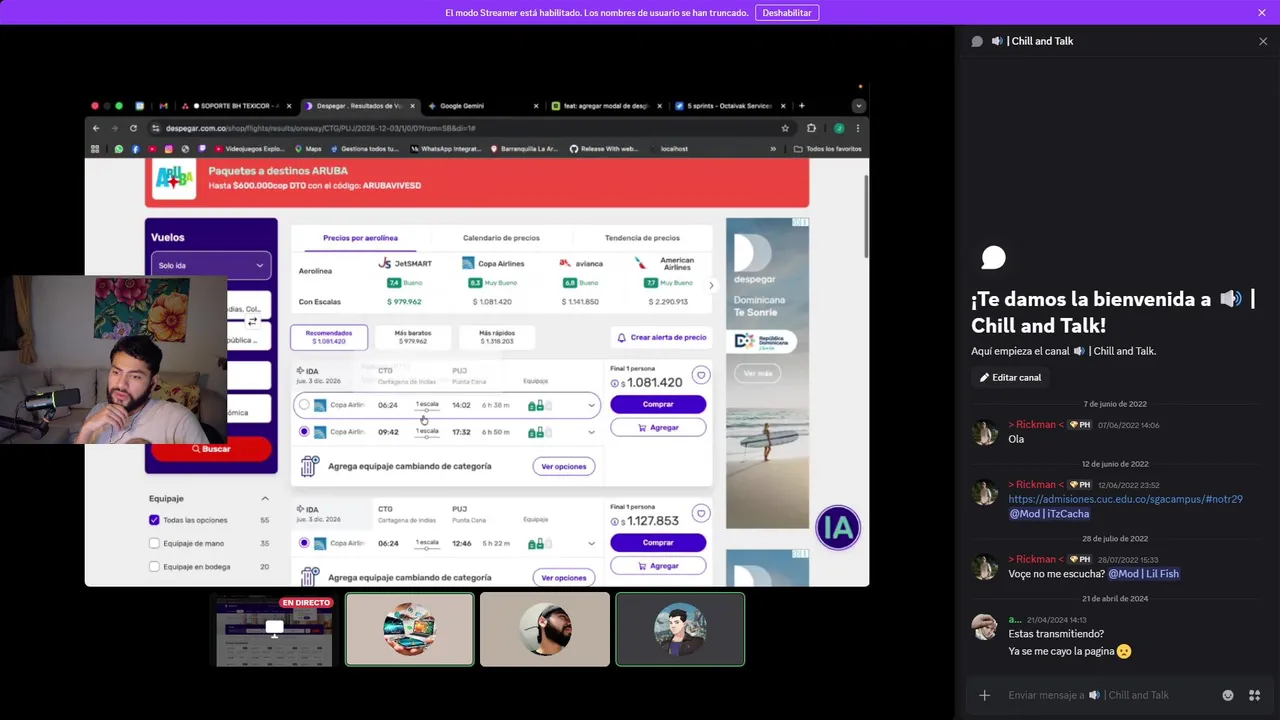The image size is (1280, 720).
Task: Open the Solo ida trip type dropdown
Action: point(211,265)
